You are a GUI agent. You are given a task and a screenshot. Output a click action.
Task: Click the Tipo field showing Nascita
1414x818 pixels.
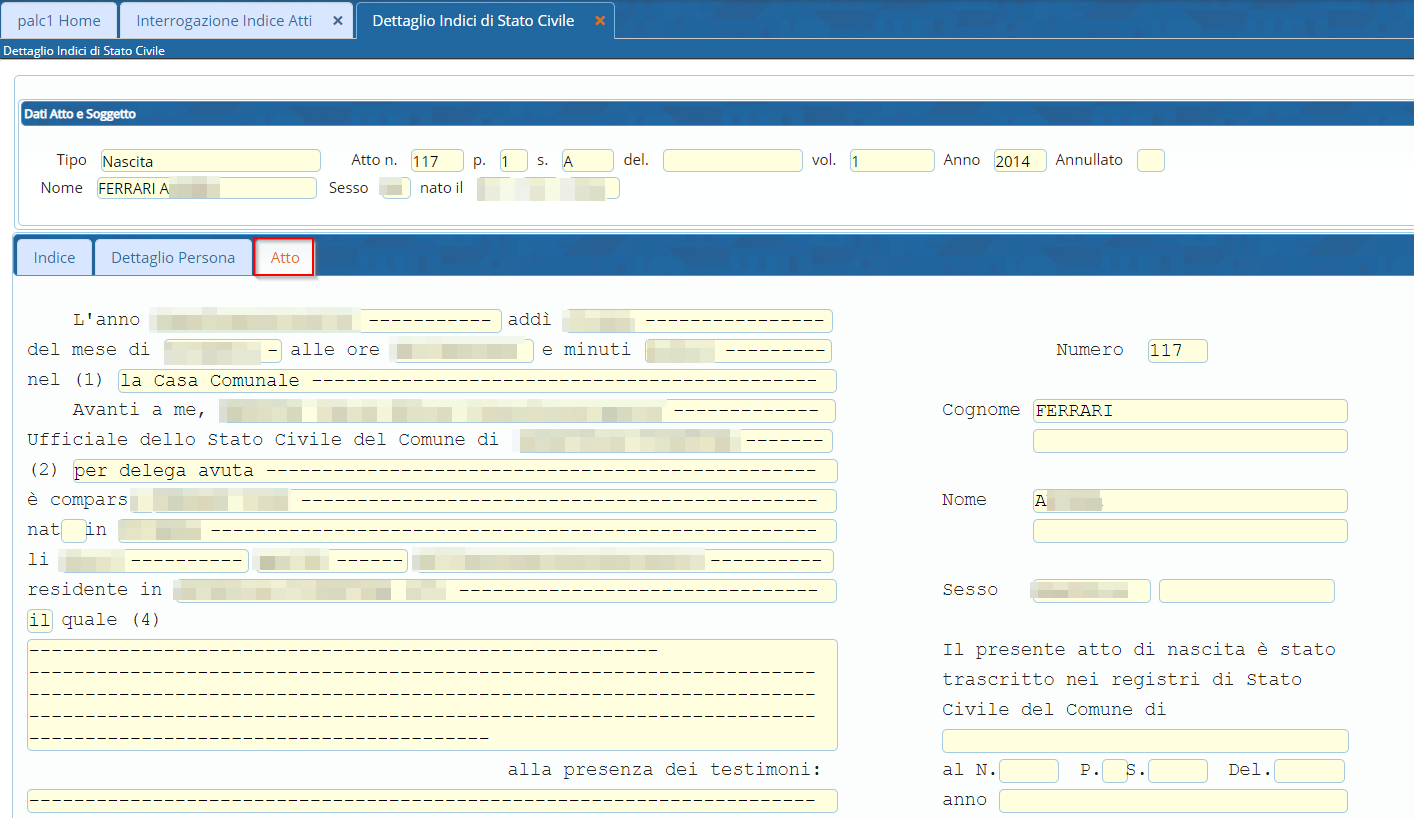tap(210, 161)
